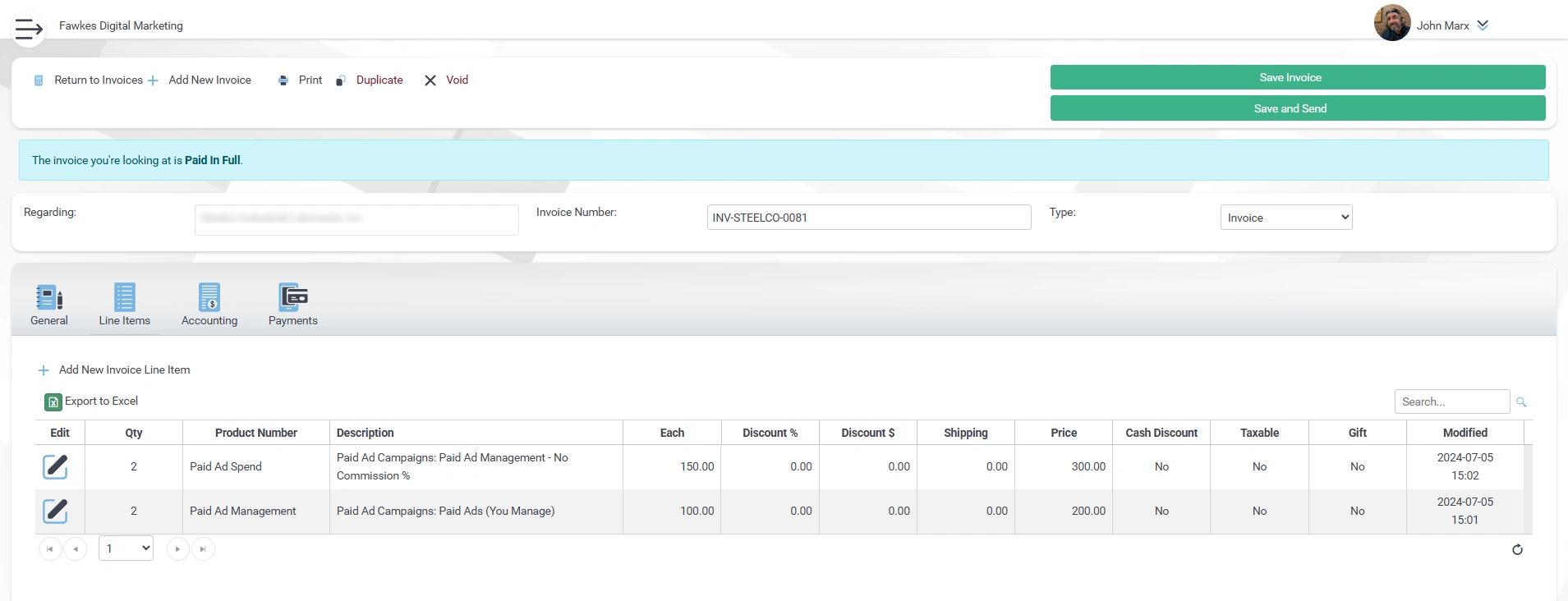The height and width of the screenshot is (601, 1568).
Task: Go to previous page of line items
Action: click(x=76, y=548)
